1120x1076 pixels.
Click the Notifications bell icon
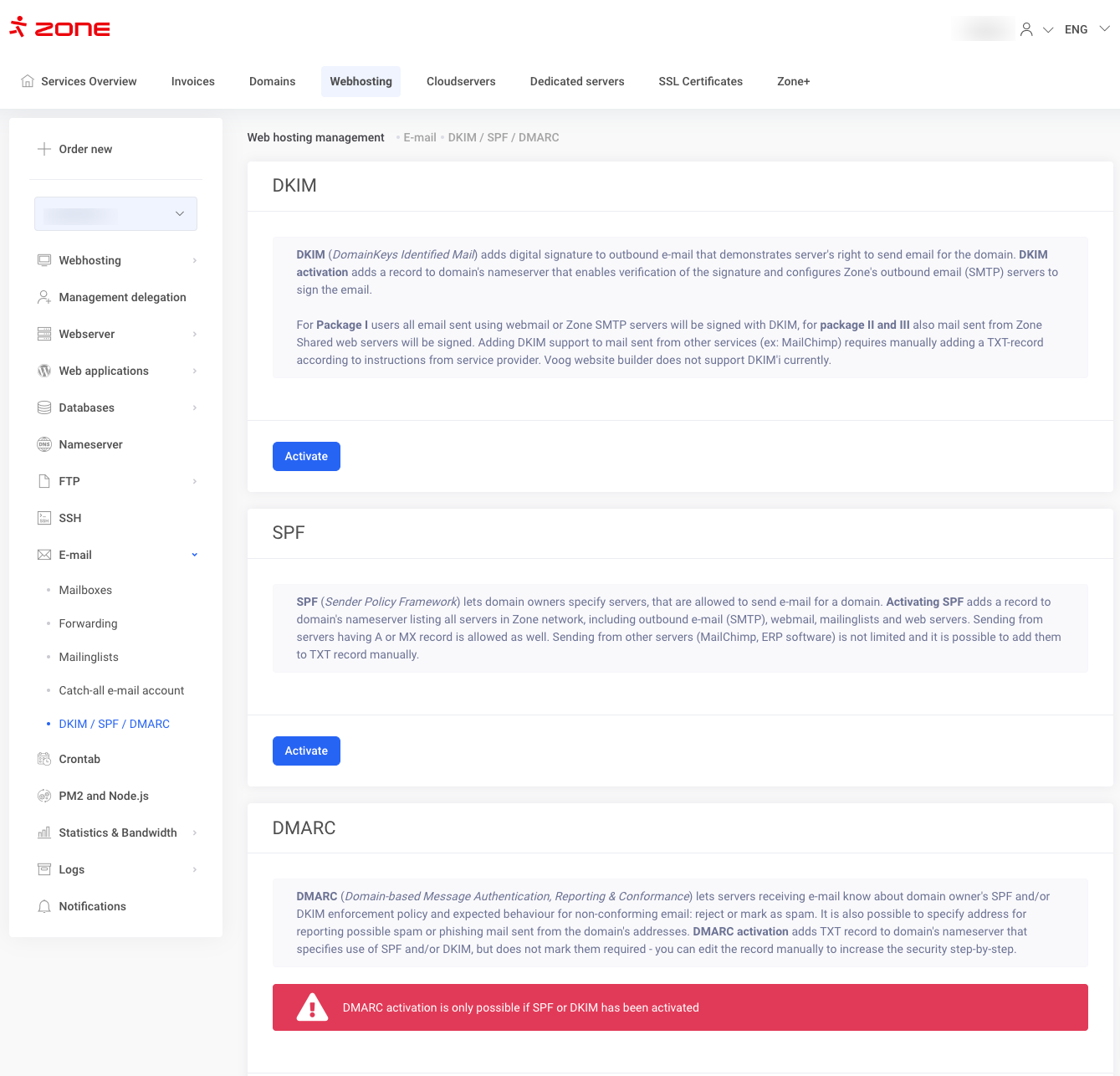[44, 906]
